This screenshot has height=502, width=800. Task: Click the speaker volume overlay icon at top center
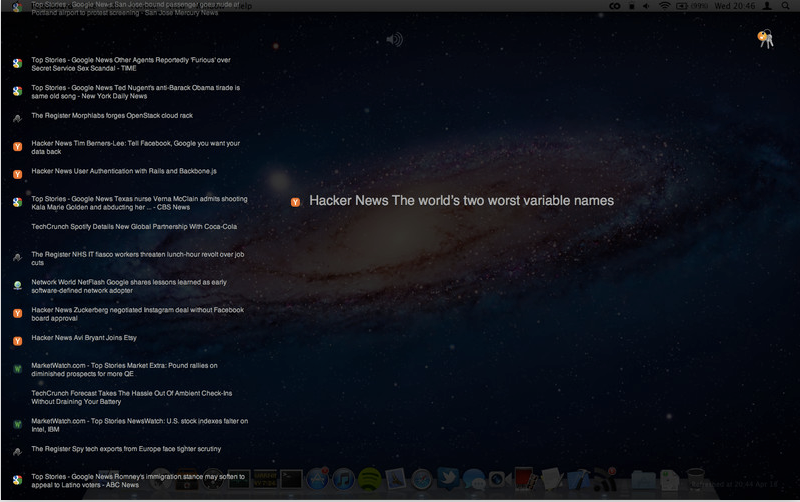click(x=394, y=39)
